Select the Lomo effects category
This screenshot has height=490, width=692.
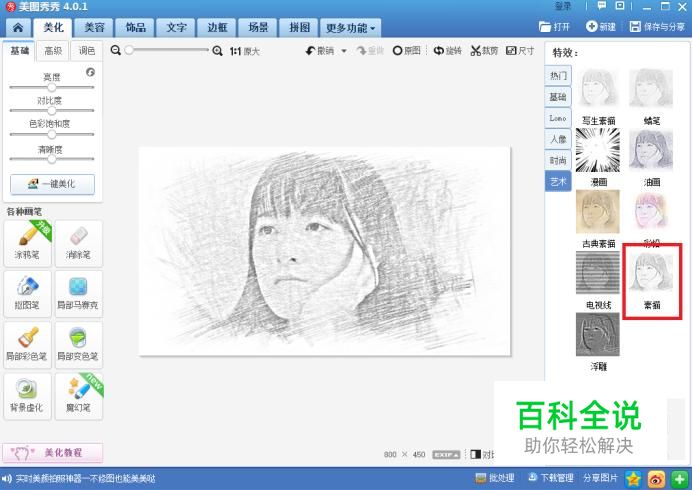point(558,118)
